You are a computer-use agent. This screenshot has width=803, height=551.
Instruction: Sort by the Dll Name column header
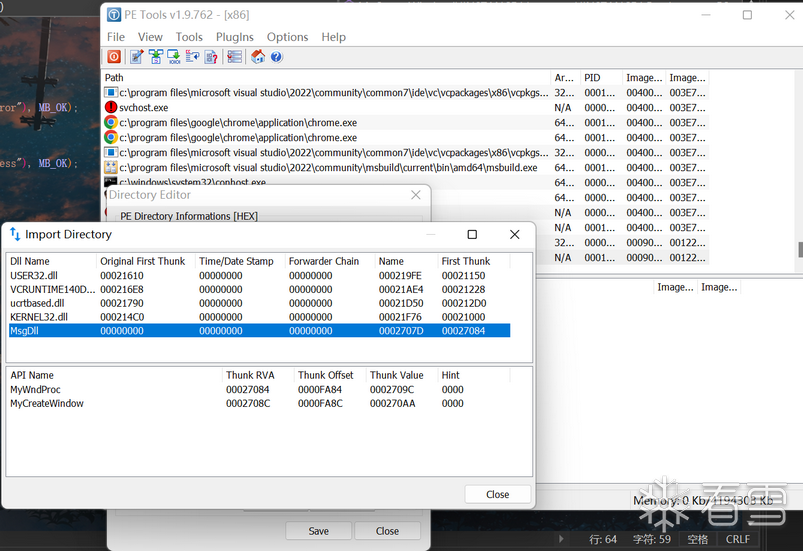tap(52, 261)
